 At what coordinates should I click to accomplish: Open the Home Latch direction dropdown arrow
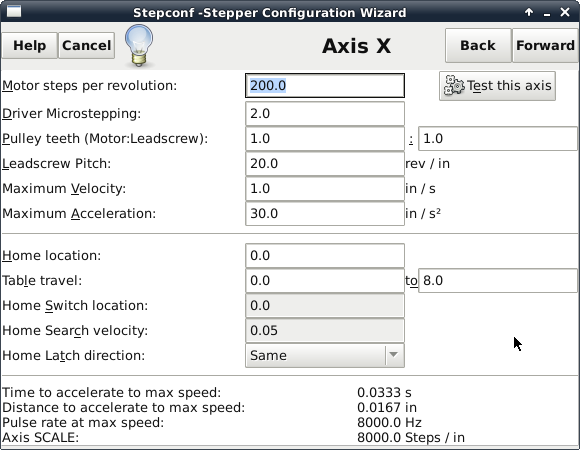(394, 355)
